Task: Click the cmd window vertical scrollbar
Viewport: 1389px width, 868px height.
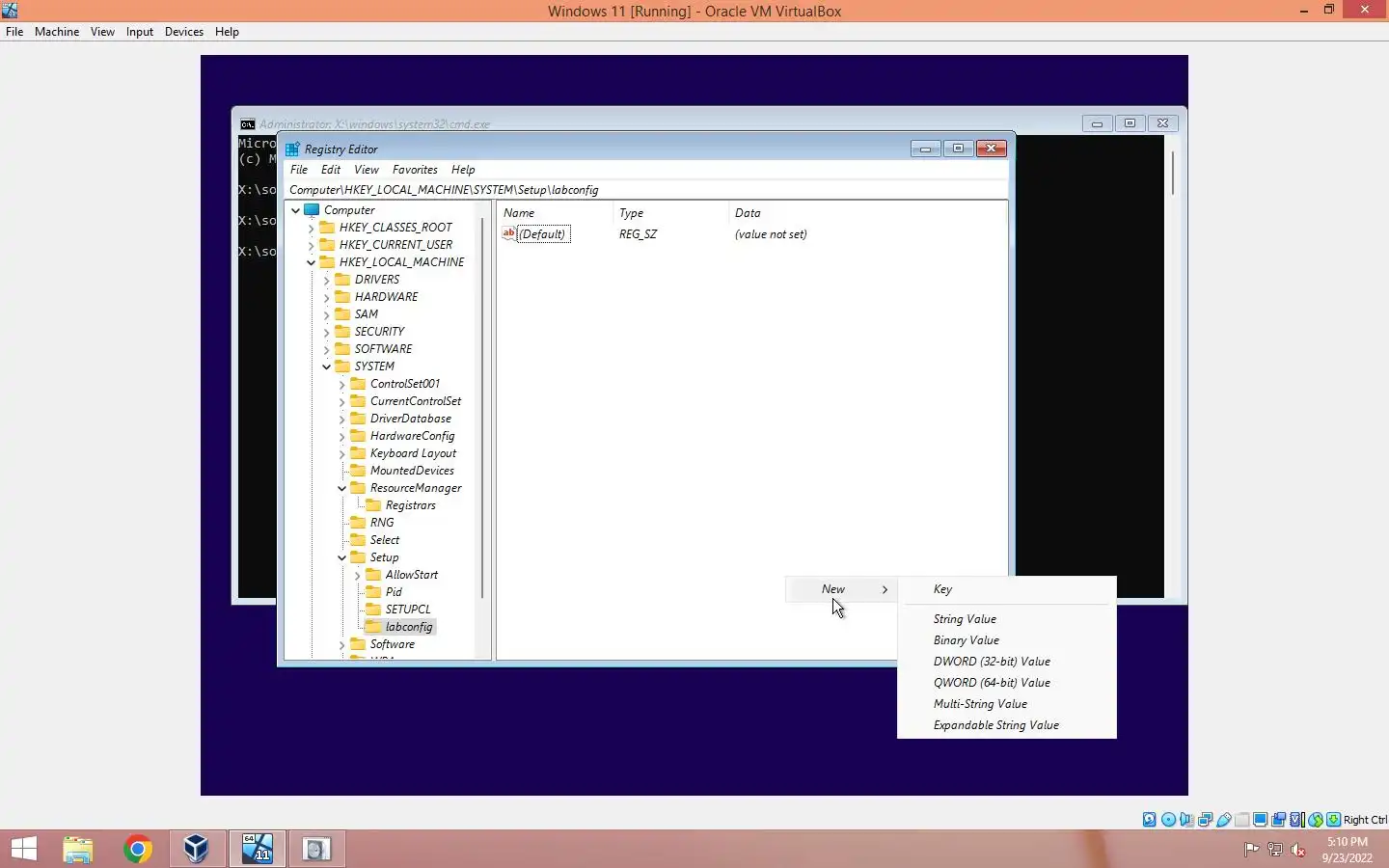Action: point(1173,174)
